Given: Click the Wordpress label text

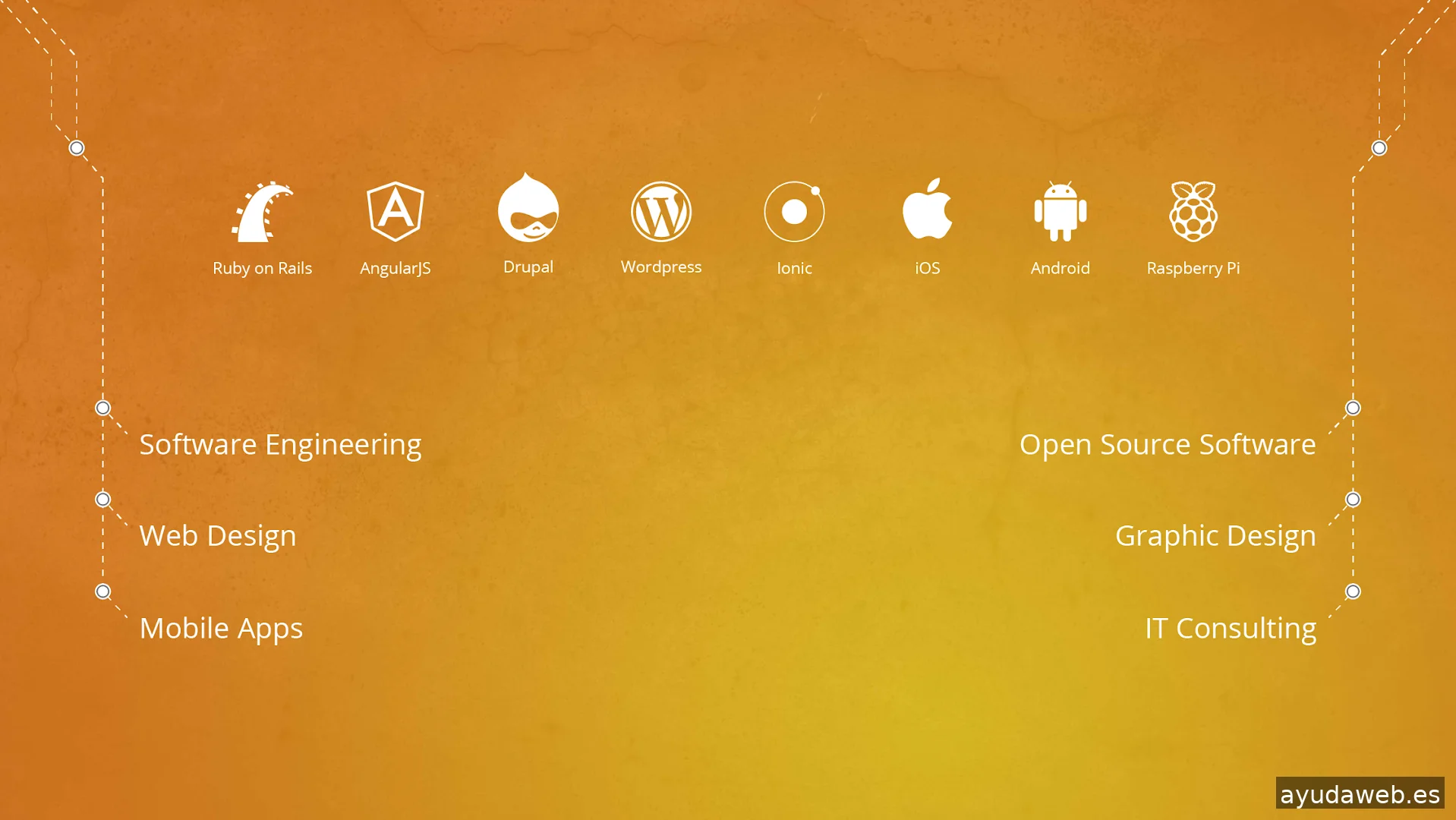Looking at the screenshot, I should 661,267.
